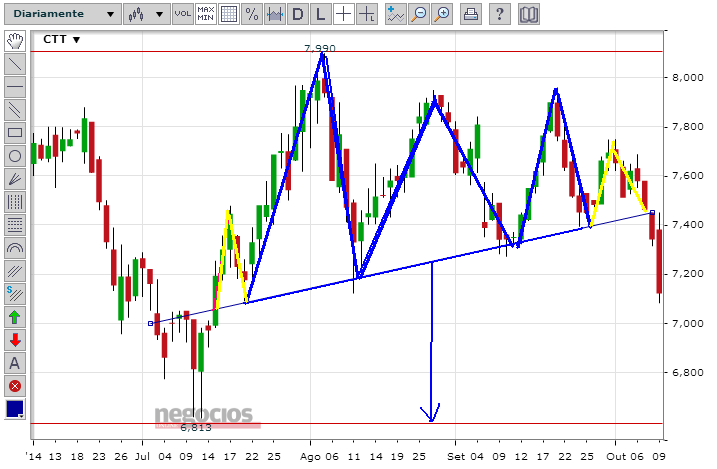Open the Diariamente period dropdown
This screenshot has height=469, width=717.
tap(63, 14)
